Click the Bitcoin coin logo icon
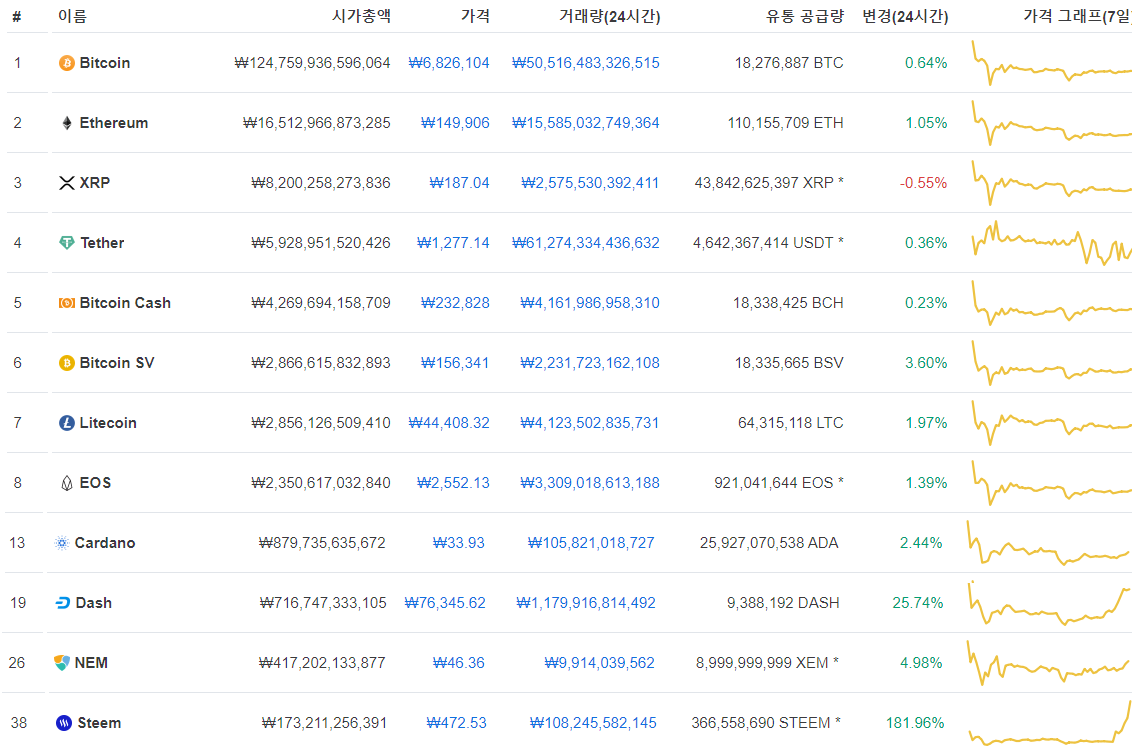 [66, 64]
